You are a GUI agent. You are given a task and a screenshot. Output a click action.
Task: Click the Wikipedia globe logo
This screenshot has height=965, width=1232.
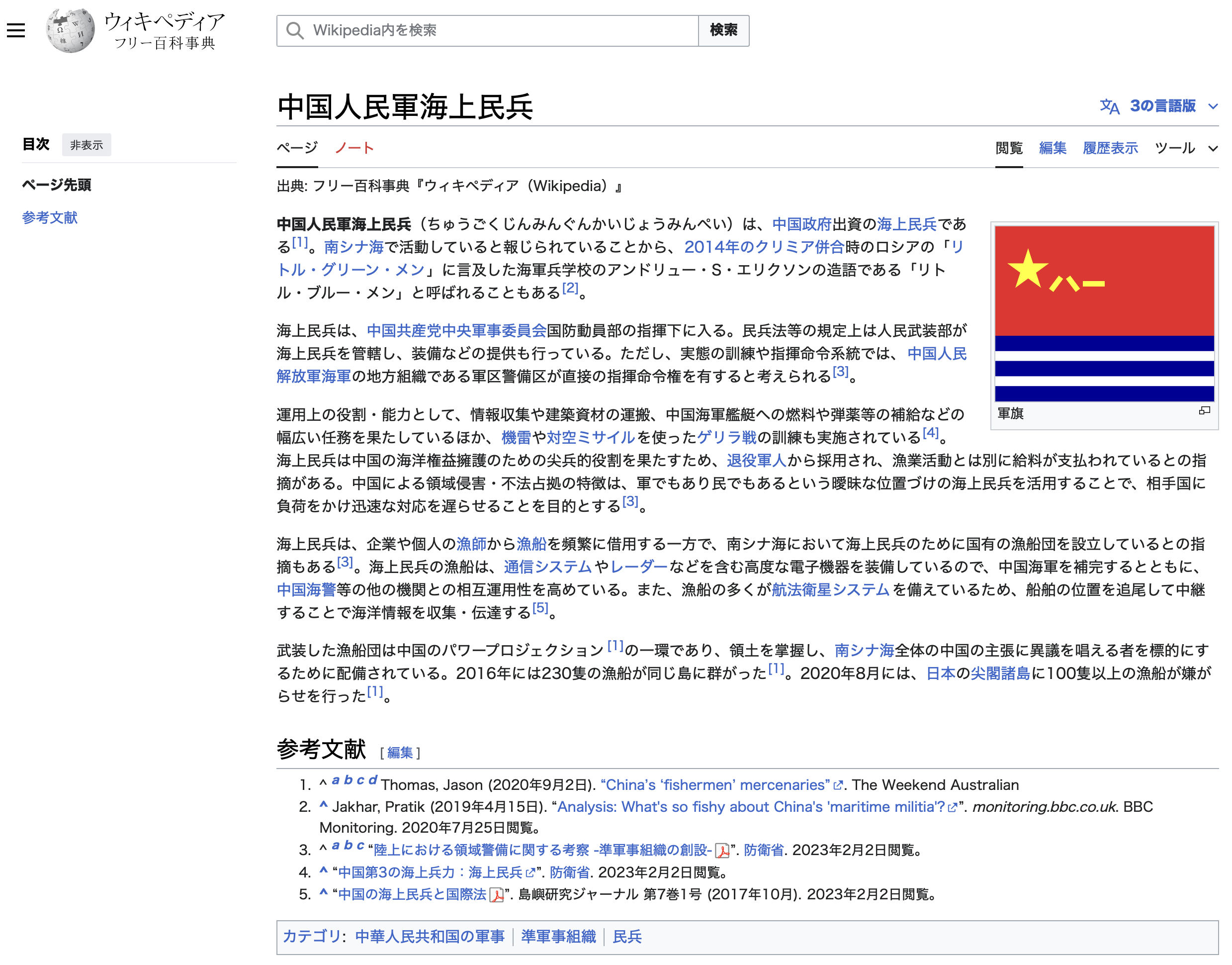tap(70, 30)
